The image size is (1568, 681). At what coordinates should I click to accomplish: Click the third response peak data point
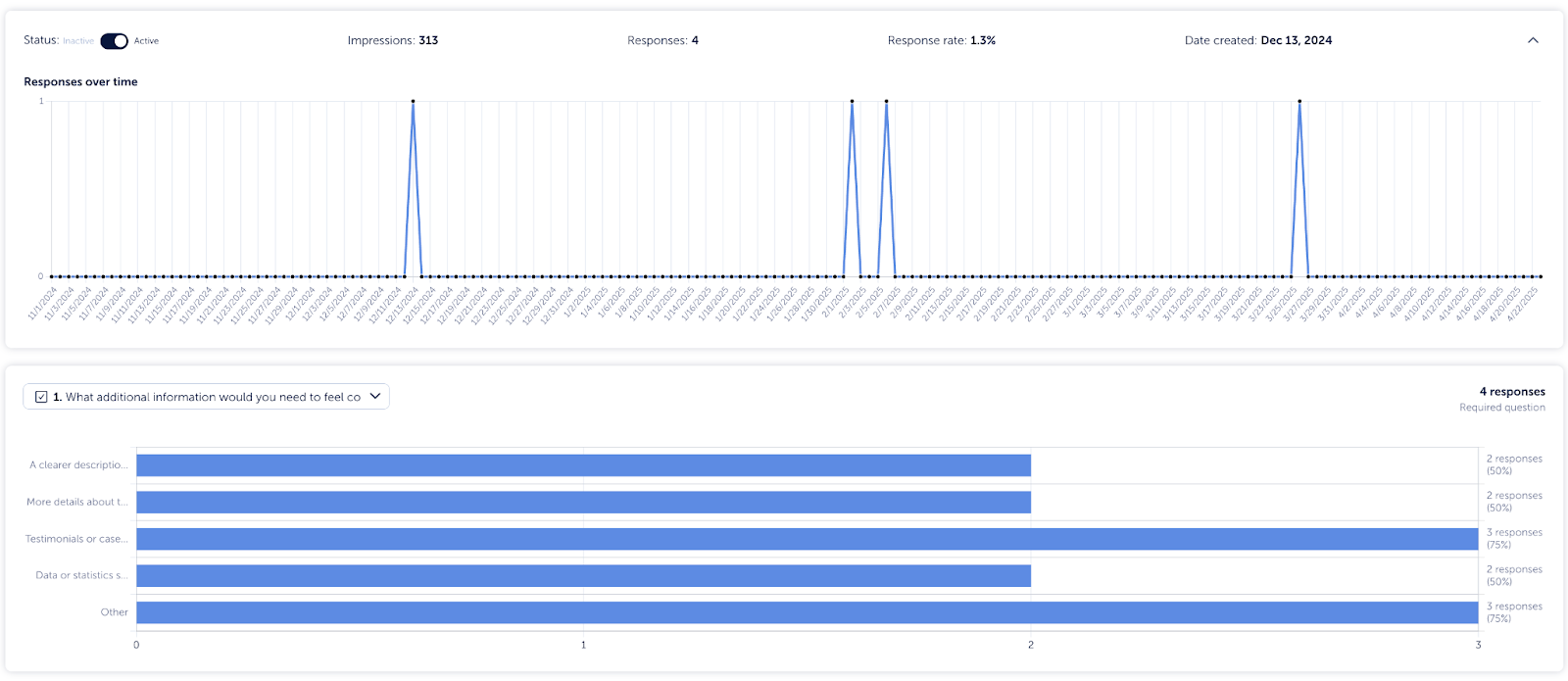886,101
